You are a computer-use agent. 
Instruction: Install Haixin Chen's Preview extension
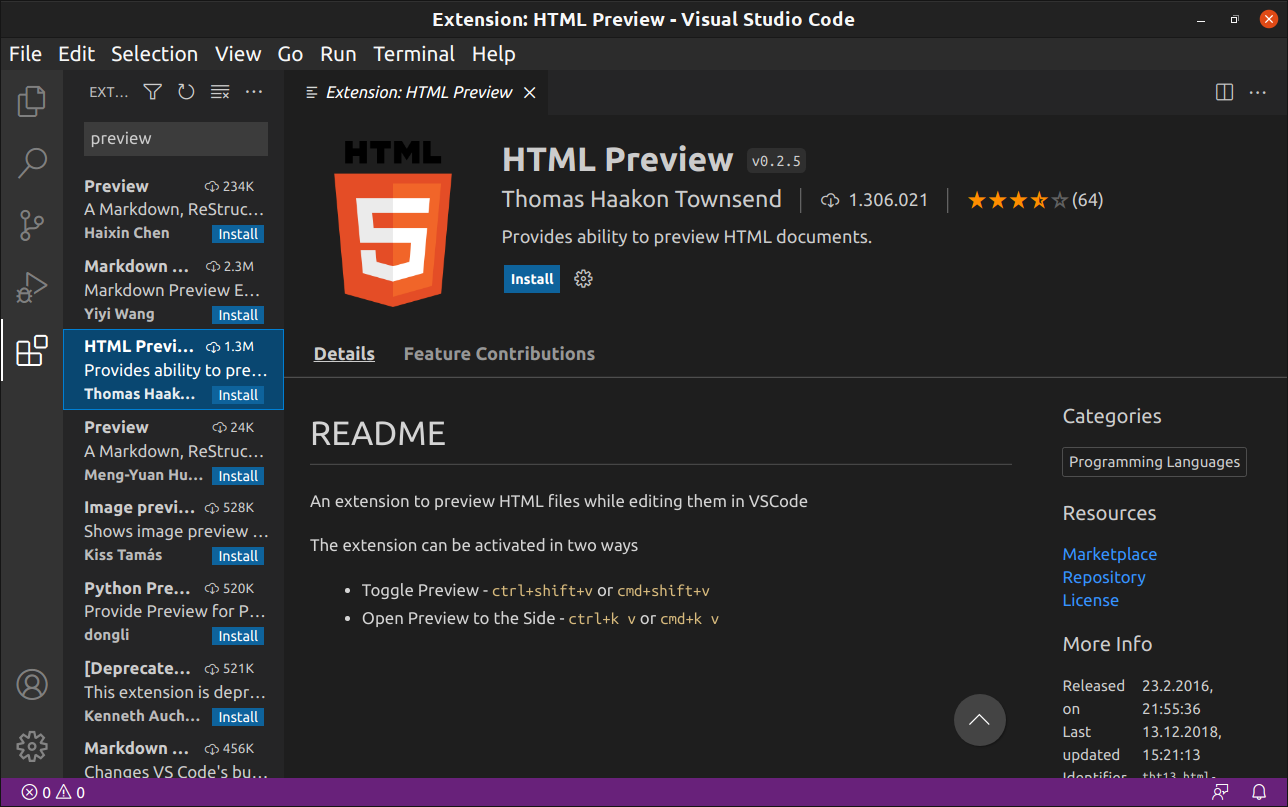point(238,234)
